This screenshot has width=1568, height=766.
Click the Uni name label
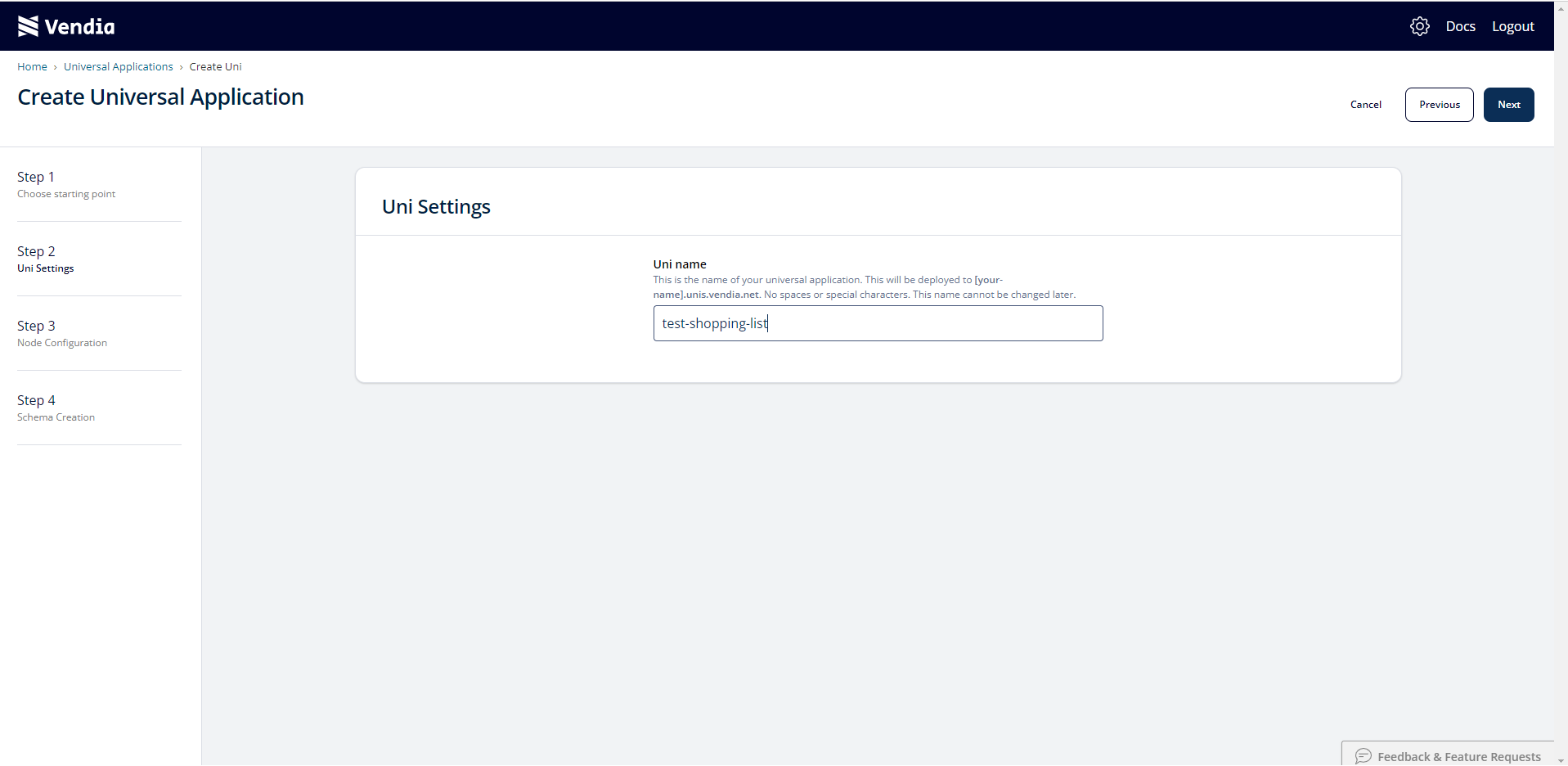click(680, 264)
